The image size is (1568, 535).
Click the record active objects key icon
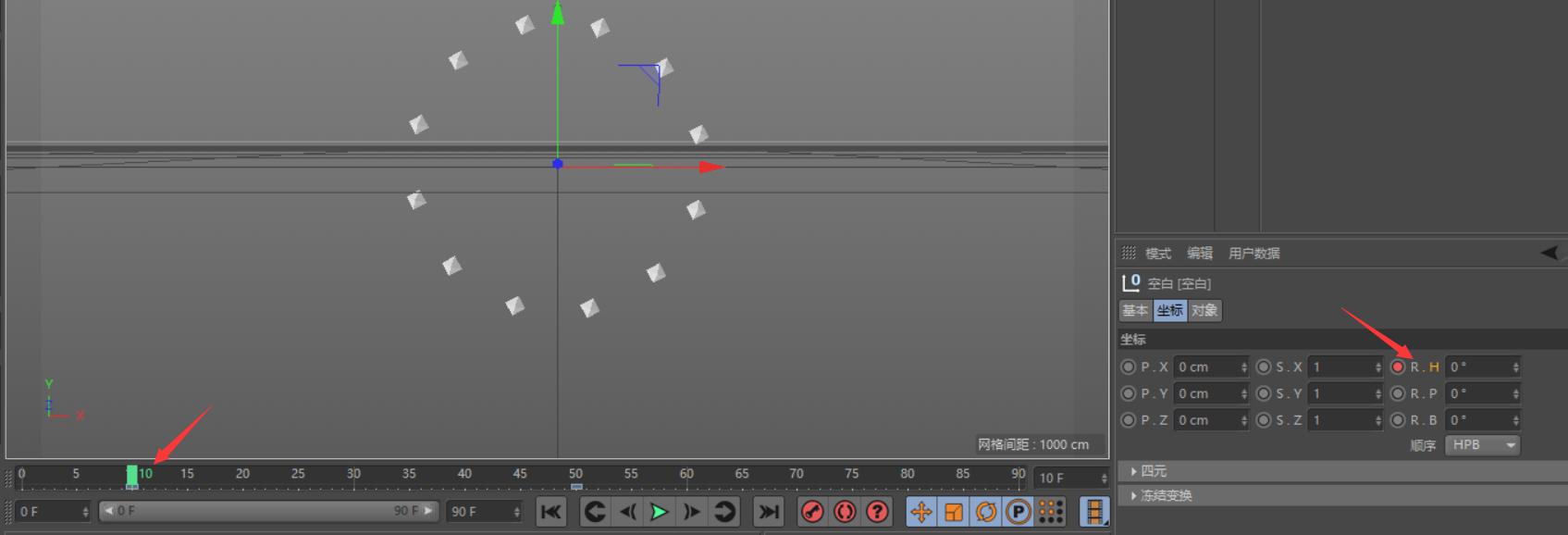[x=812, y=511]
